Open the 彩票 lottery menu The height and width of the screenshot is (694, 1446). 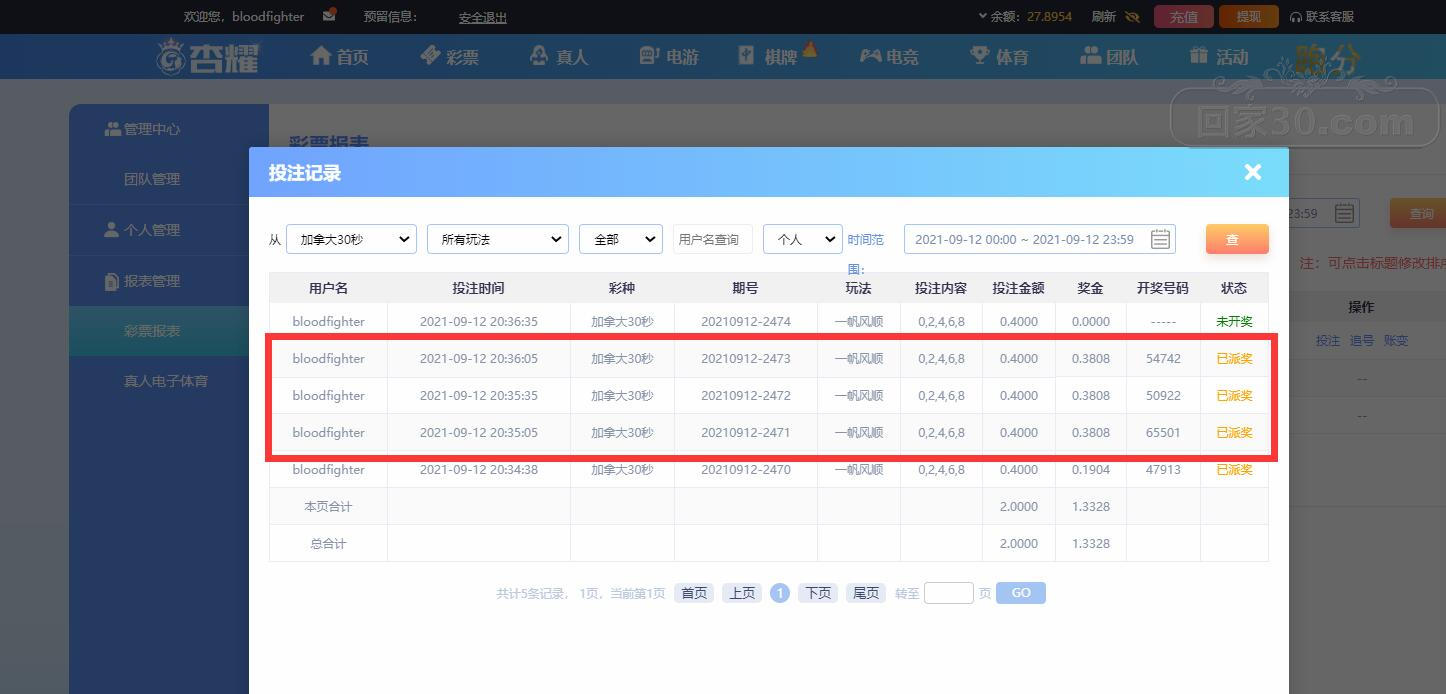[450, 56]
